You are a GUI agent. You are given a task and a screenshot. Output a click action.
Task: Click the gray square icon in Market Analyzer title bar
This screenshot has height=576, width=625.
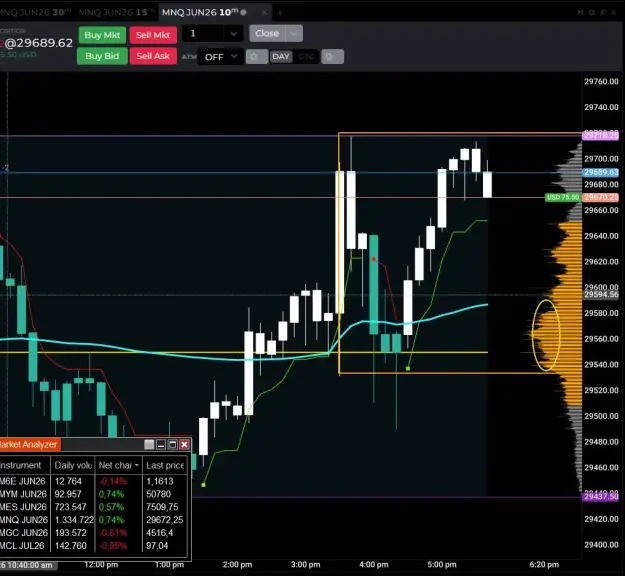(149, 444)
